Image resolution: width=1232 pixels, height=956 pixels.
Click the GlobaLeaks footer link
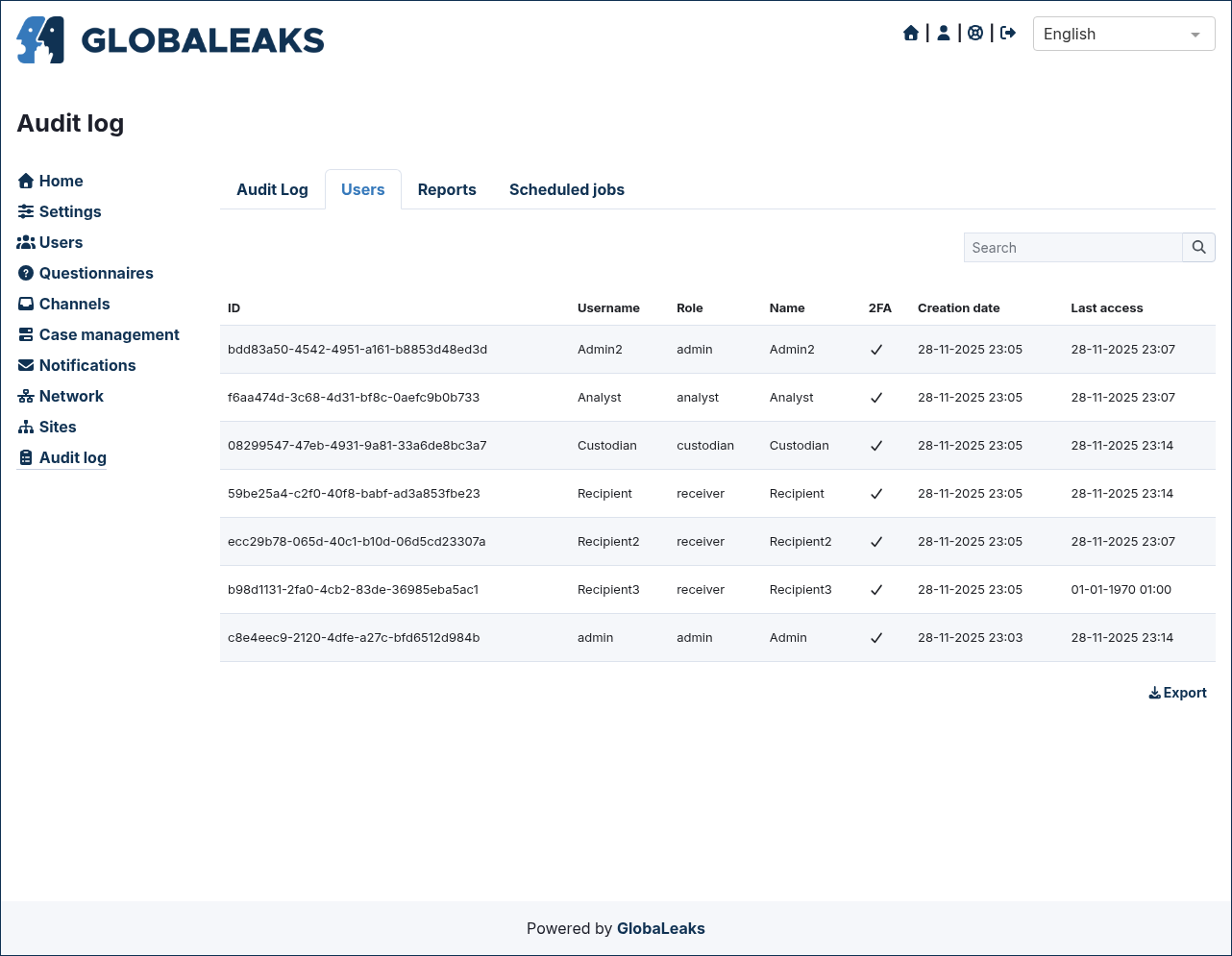[661, 928]
